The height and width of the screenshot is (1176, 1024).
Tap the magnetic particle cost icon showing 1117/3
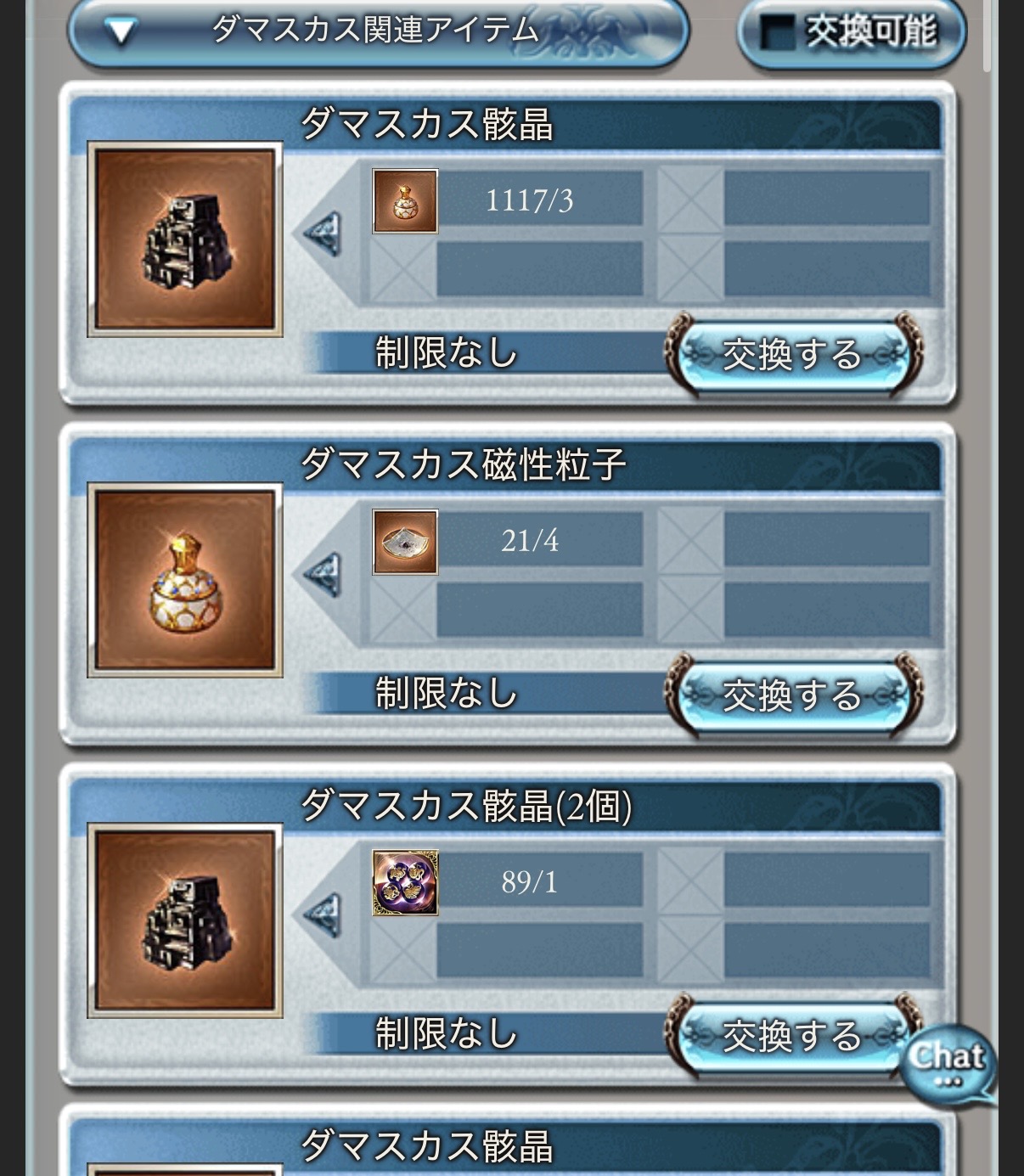coord(405,201)
